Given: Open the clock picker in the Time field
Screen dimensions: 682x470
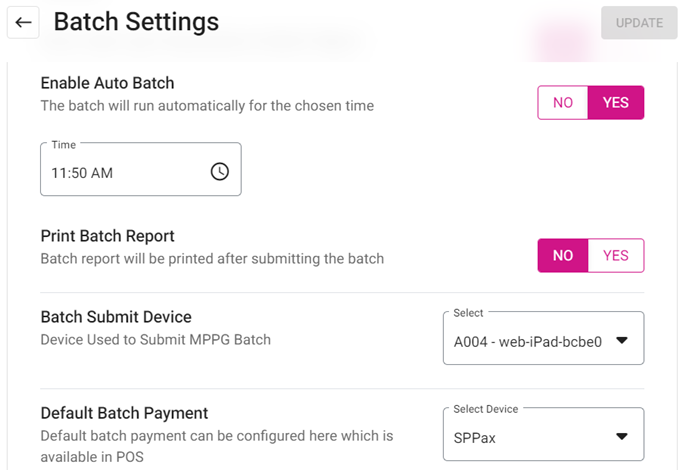Looking at the screenshot, I should click(x=220, y=172).
